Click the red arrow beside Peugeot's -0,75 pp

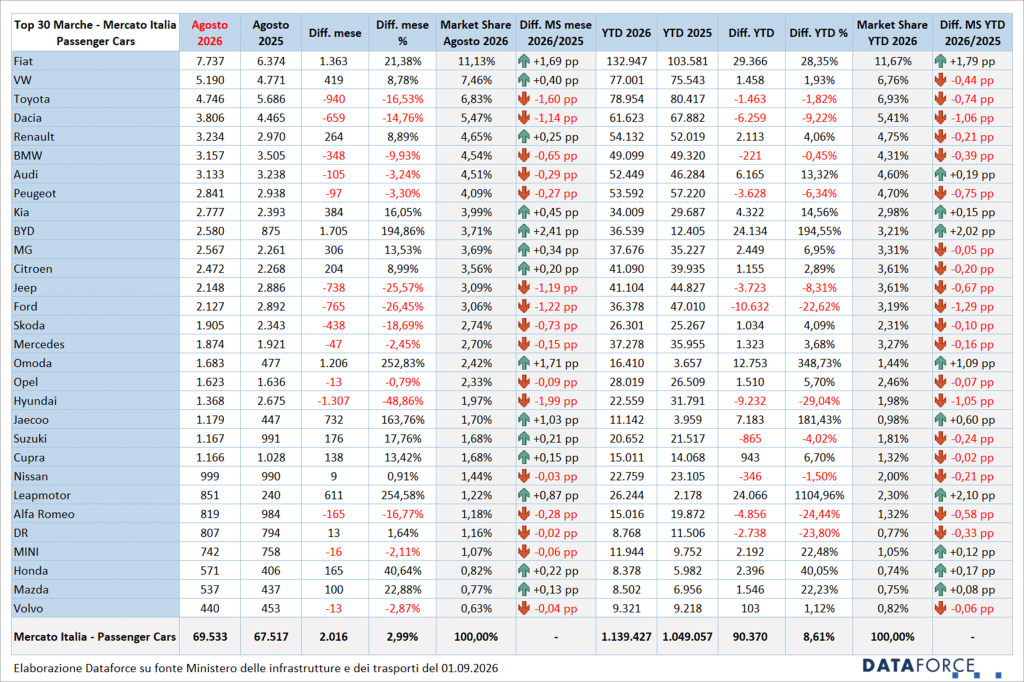click(x=940, y=193)
